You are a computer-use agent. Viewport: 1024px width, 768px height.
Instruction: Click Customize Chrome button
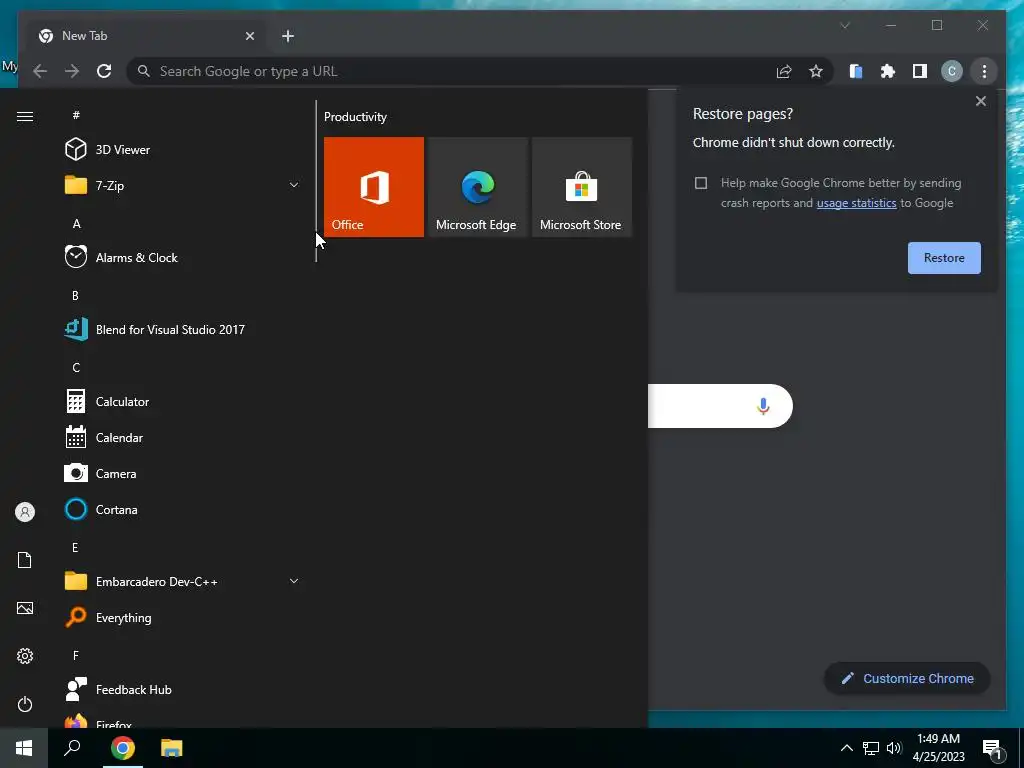pos(907,679)
